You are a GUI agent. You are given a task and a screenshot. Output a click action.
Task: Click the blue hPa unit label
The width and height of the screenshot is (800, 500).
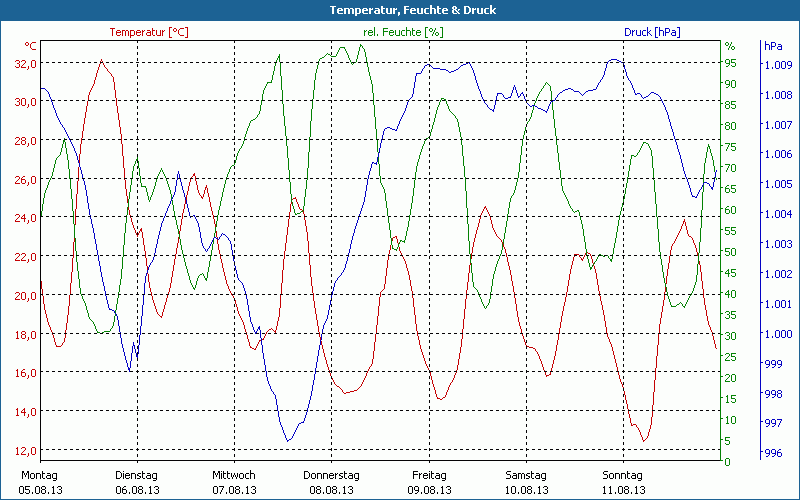[772, 46]
